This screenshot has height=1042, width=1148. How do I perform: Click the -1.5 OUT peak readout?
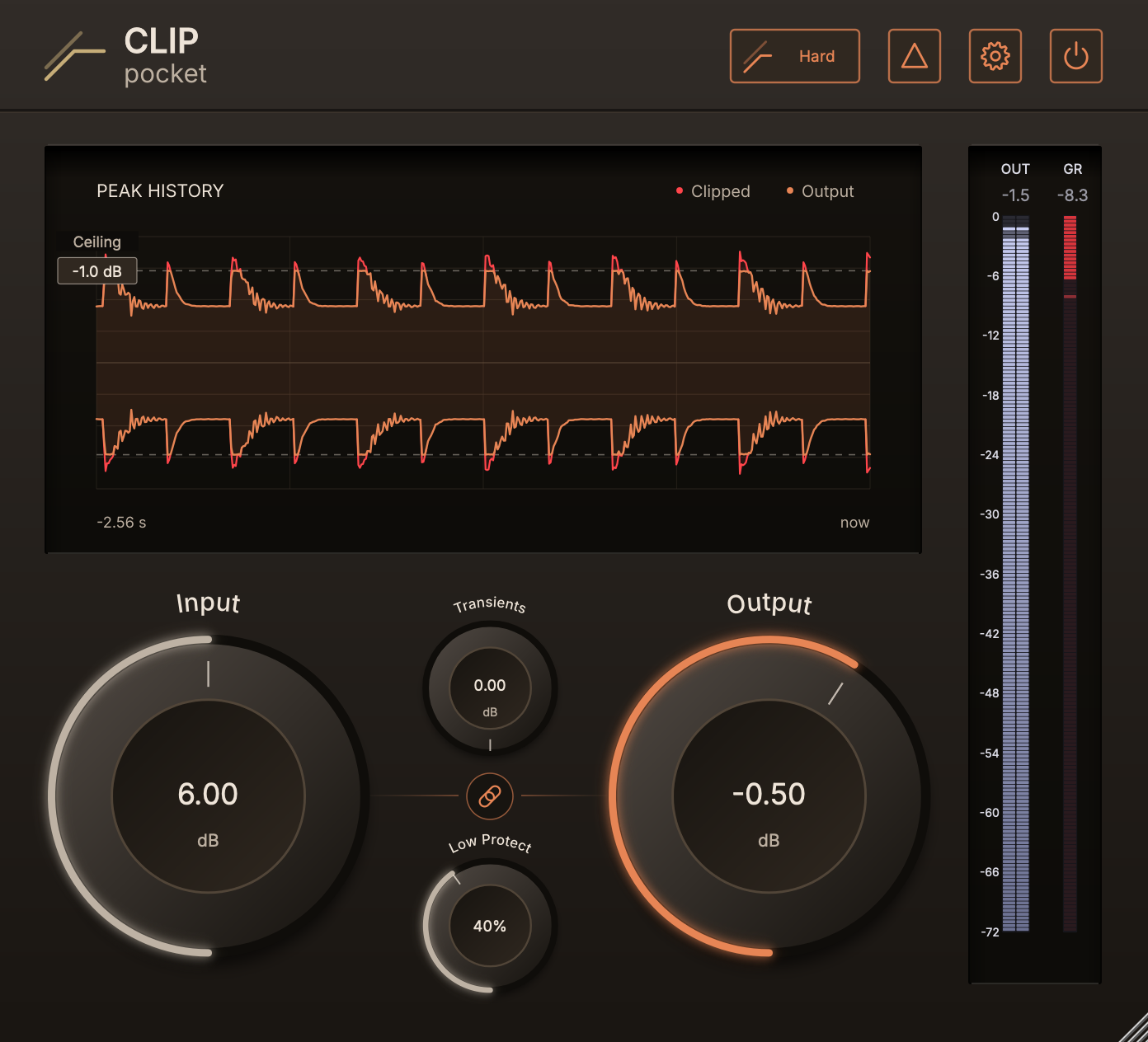coord(1016,195)
